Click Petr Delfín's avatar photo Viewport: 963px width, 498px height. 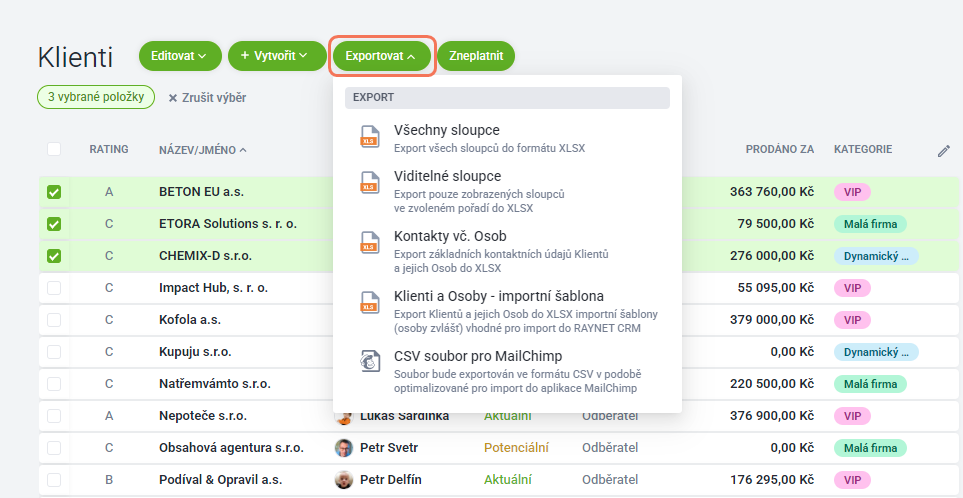[x=344, y=480]
